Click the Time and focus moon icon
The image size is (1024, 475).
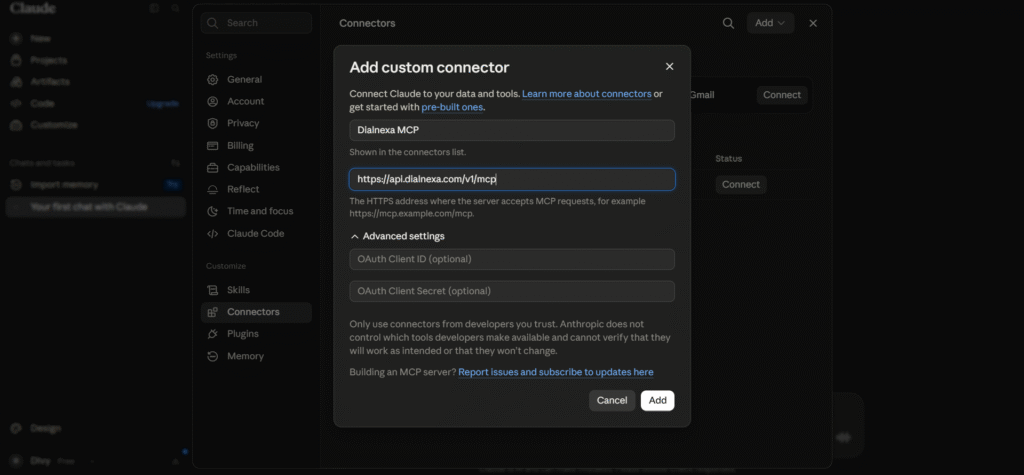[x=212, y=211]
